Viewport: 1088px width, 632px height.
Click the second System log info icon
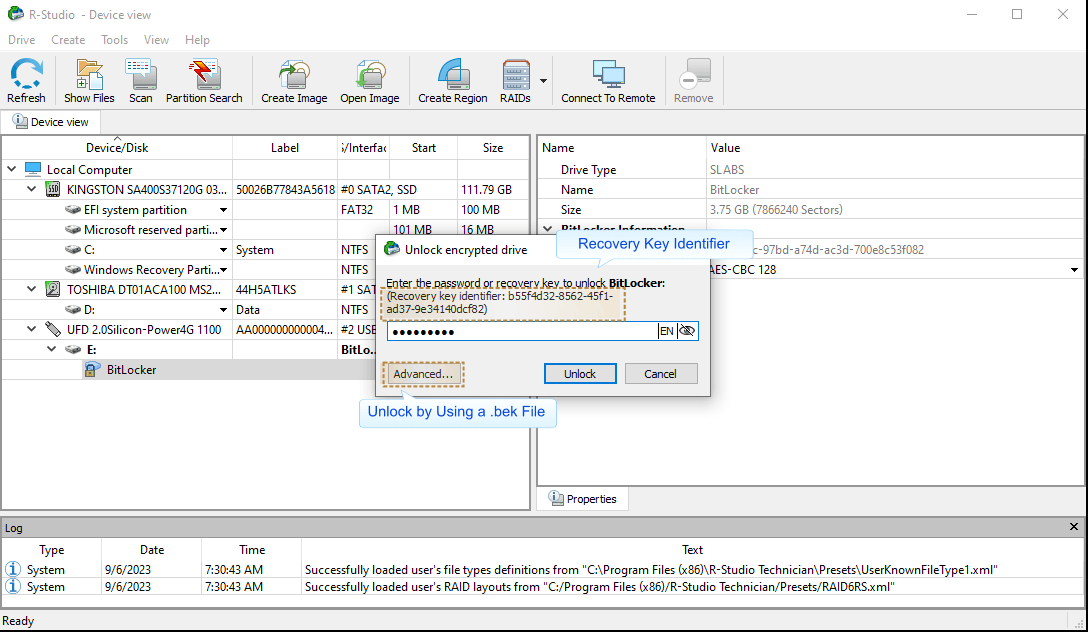pos(13,586)
